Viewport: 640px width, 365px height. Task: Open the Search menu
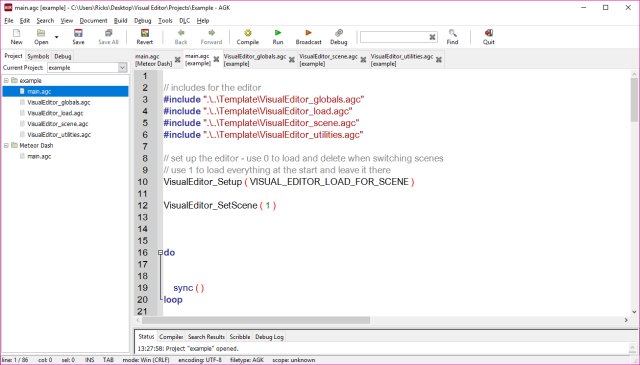coord(45,20)
